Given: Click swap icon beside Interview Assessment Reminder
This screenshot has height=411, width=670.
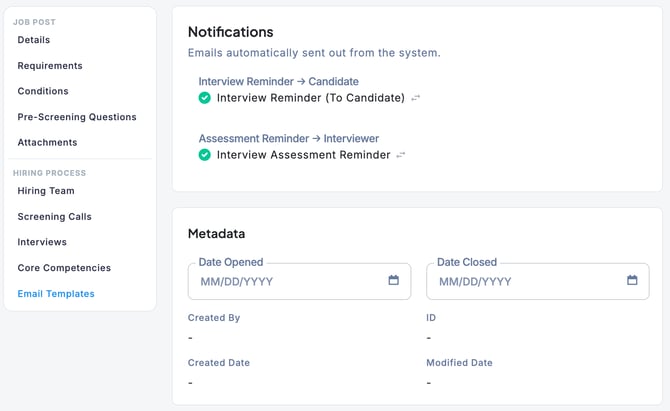Looking at the screenshot, I should [401, 155].
